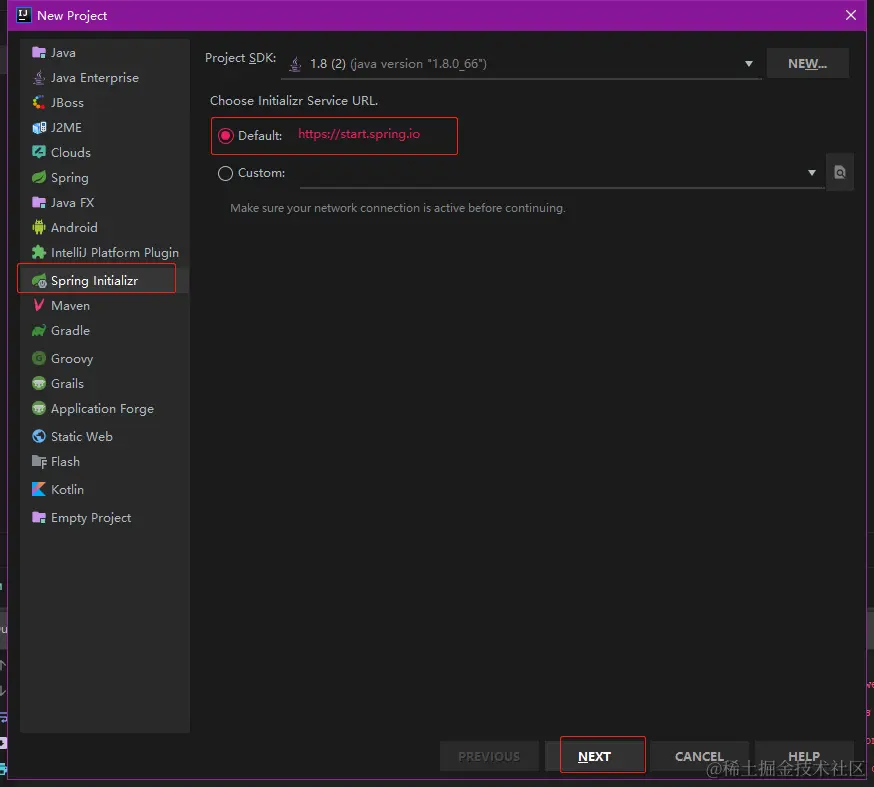Select the Default service URL radio button
Screen dimensions: 874x787
tap(225, 135)
